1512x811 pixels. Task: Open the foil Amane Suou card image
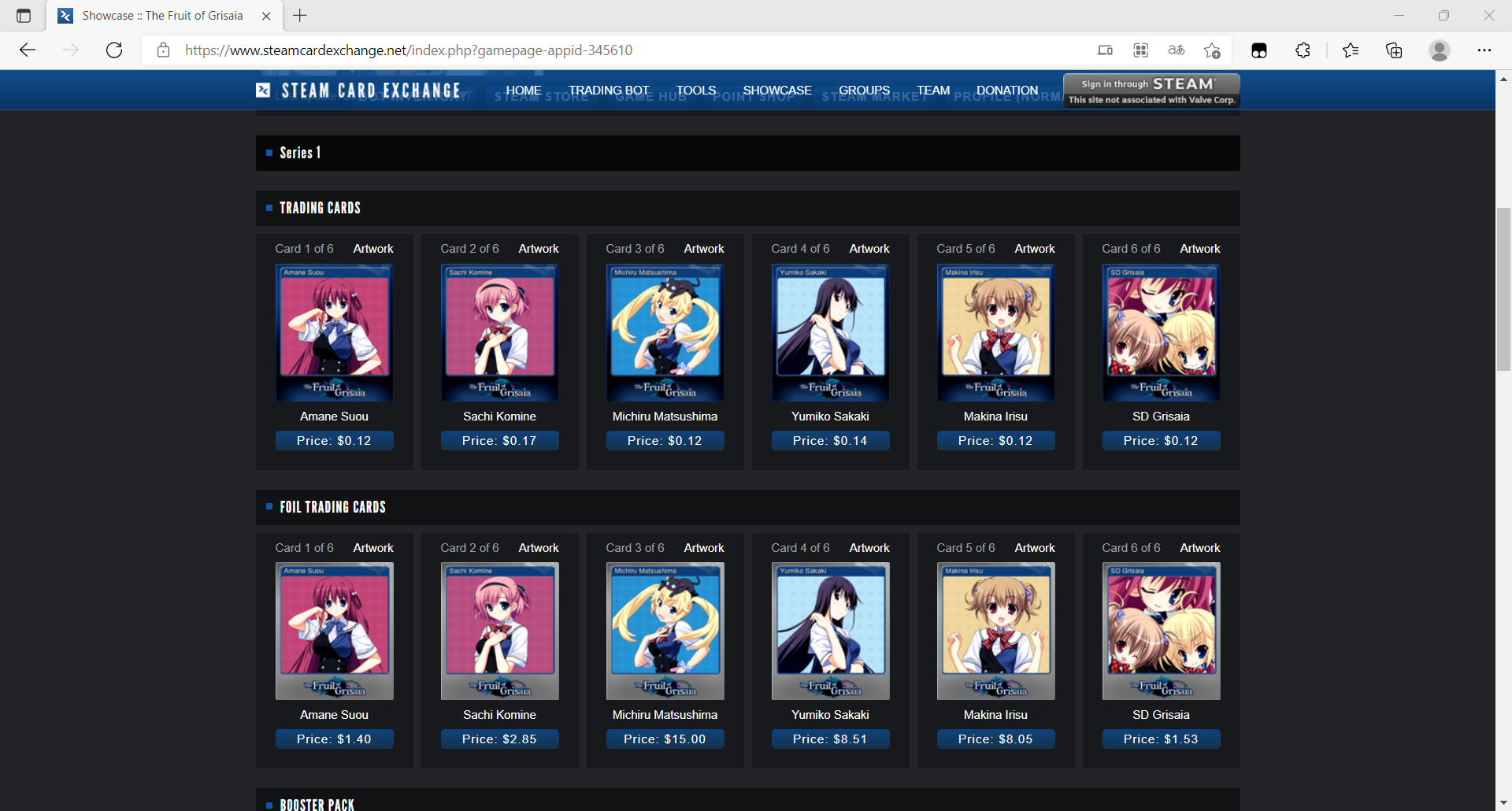click(x=334, y=631)
